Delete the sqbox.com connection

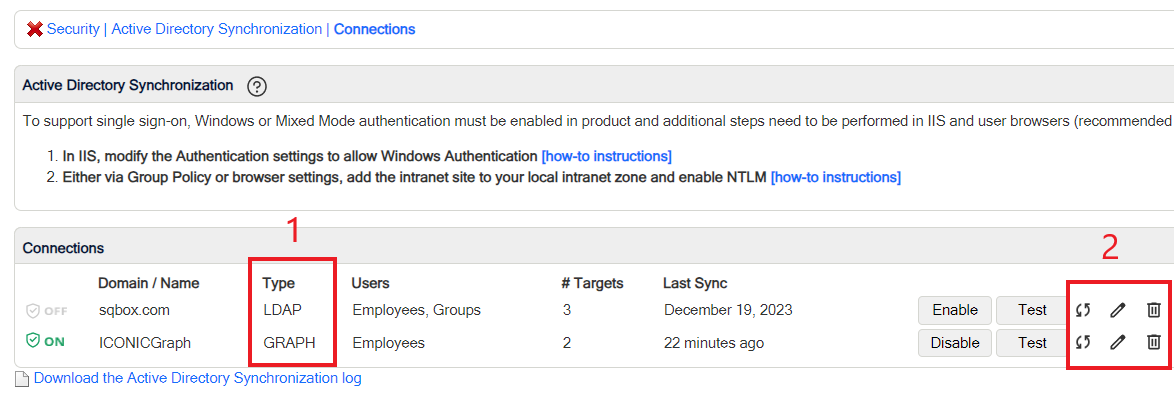[x=1154, y=310]
